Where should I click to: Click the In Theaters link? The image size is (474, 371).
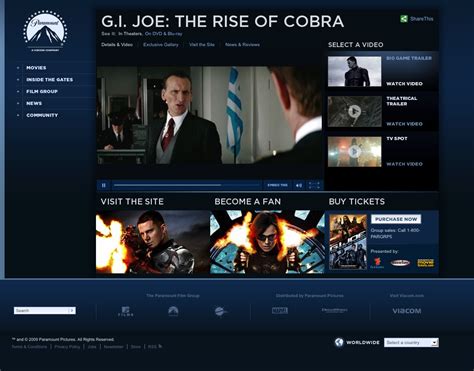(130, 34)
